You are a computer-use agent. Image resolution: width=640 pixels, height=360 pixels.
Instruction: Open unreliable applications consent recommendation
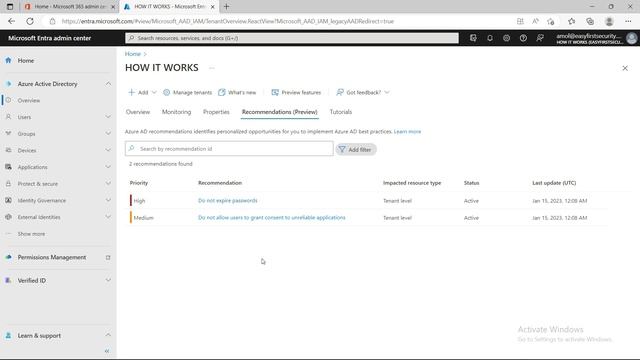click(272, 218)
